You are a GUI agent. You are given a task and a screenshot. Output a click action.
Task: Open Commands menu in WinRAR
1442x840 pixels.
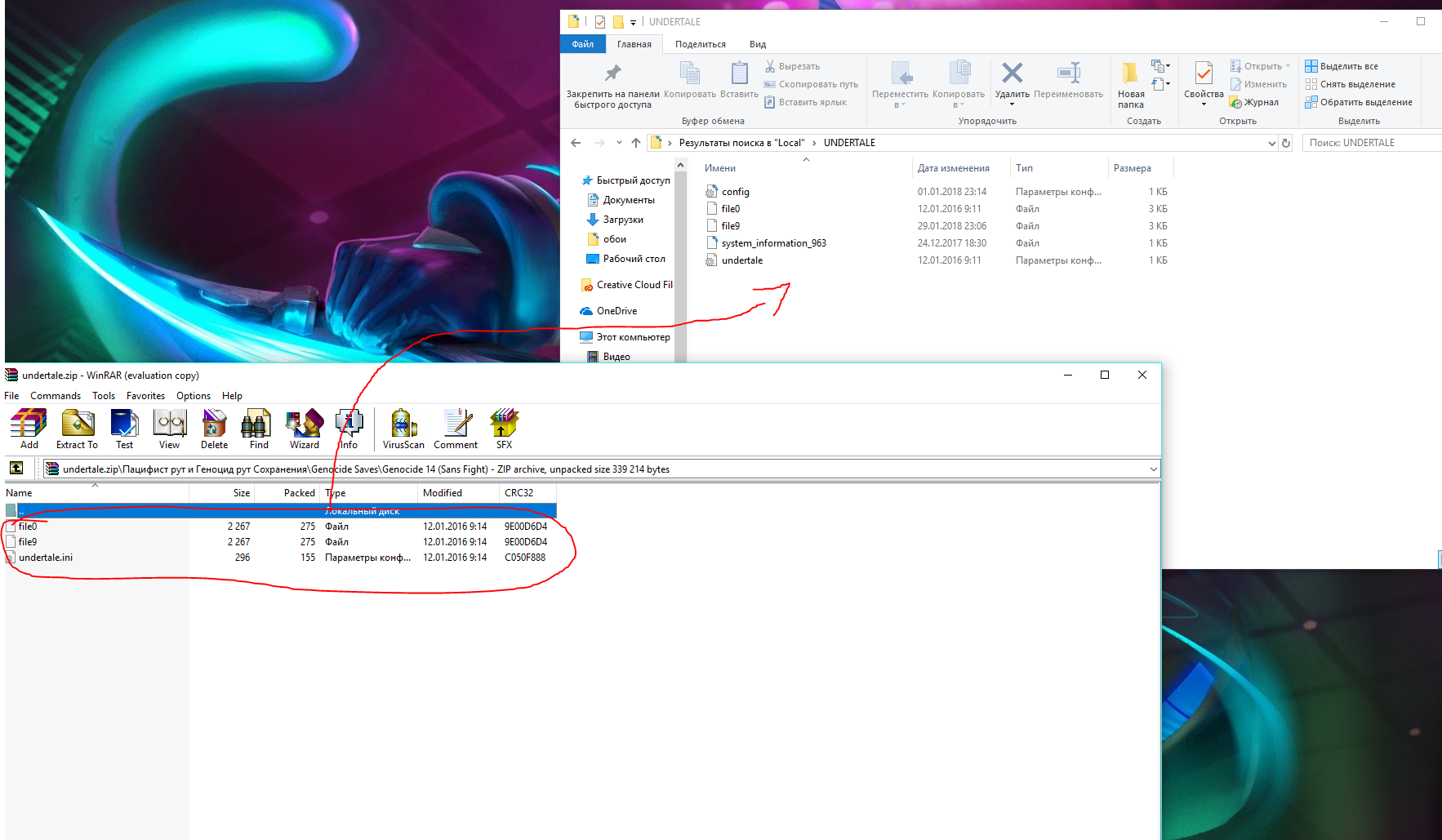point(56,396)
